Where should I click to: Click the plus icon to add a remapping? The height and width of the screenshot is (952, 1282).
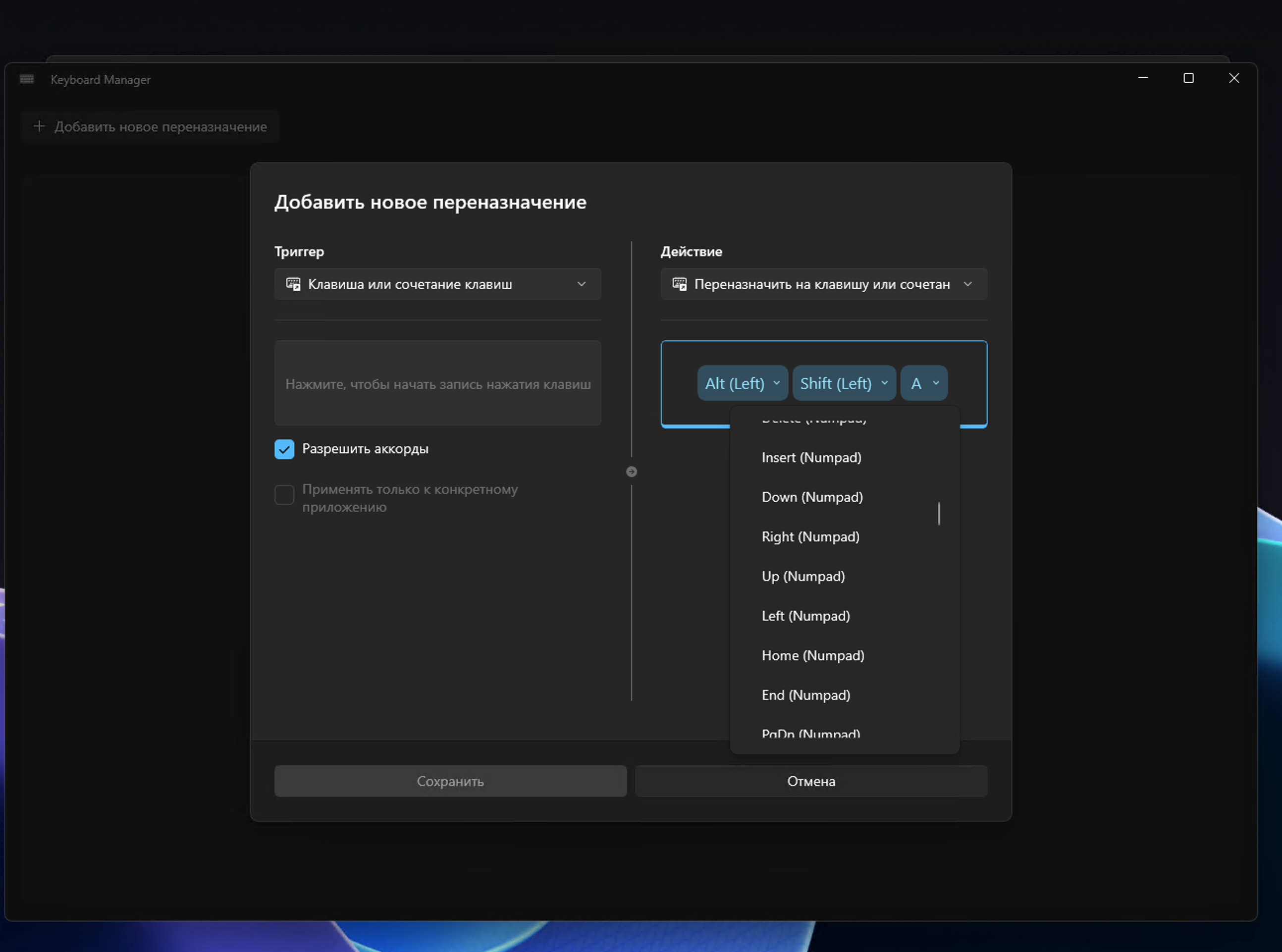click(x=39, y=126)
